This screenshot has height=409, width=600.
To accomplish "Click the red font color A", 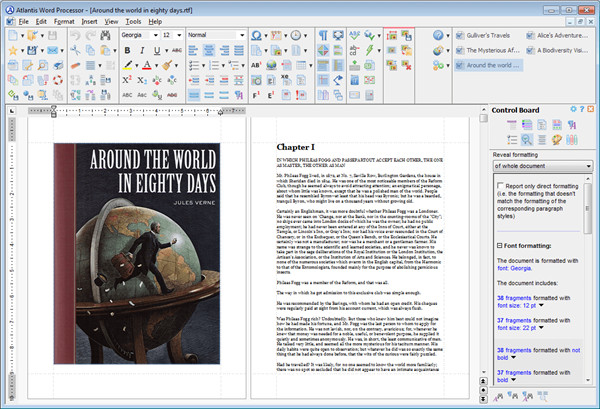I will click(x=147, y=65).
